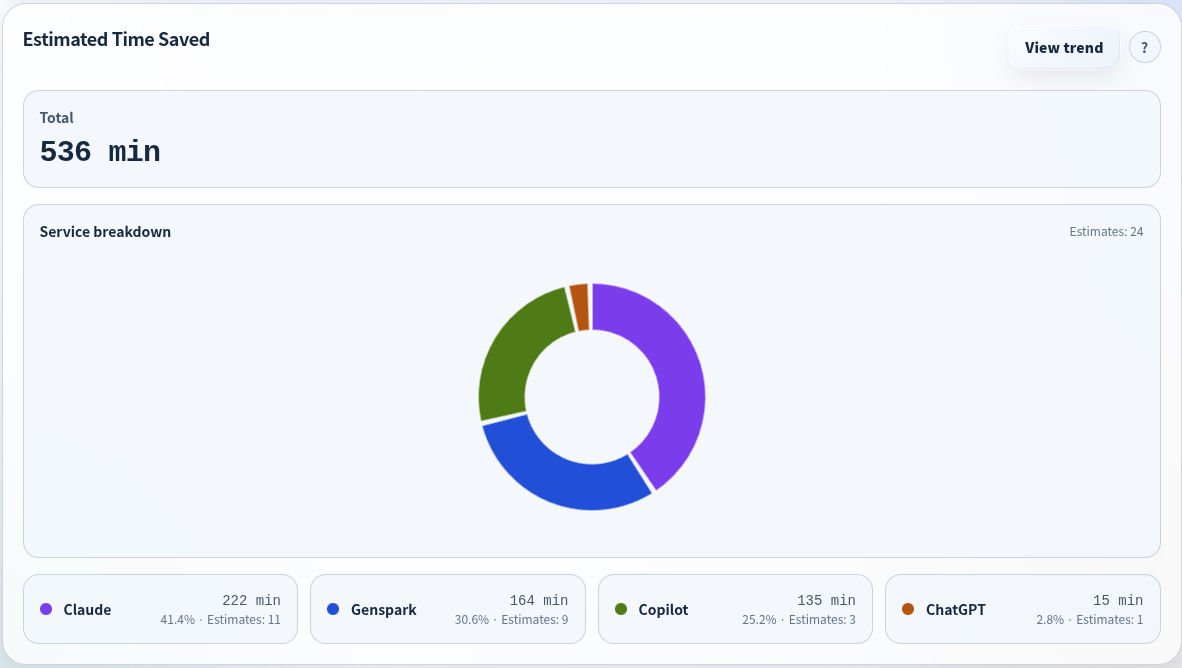The height and width of the screenshot is (668, 1182).
Task: Click the purple dot beside Claude
Action: point(46,609)
